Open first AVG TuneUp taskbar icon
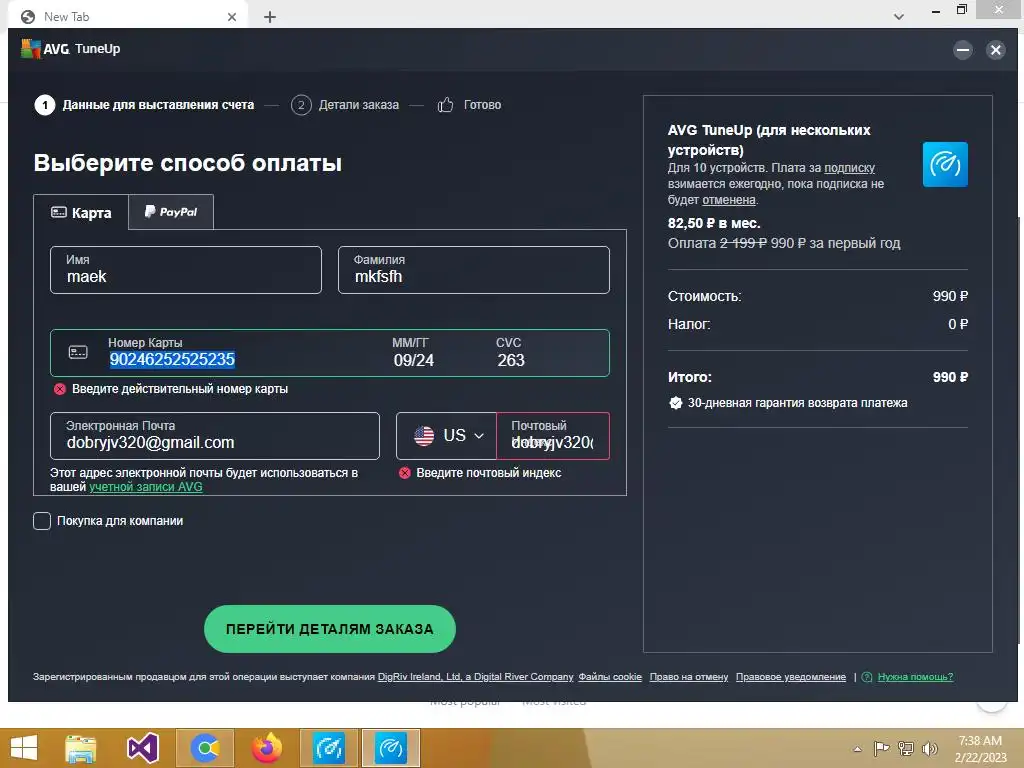Viewport: 1024px width, 768px height. click(x=329, y=748)
